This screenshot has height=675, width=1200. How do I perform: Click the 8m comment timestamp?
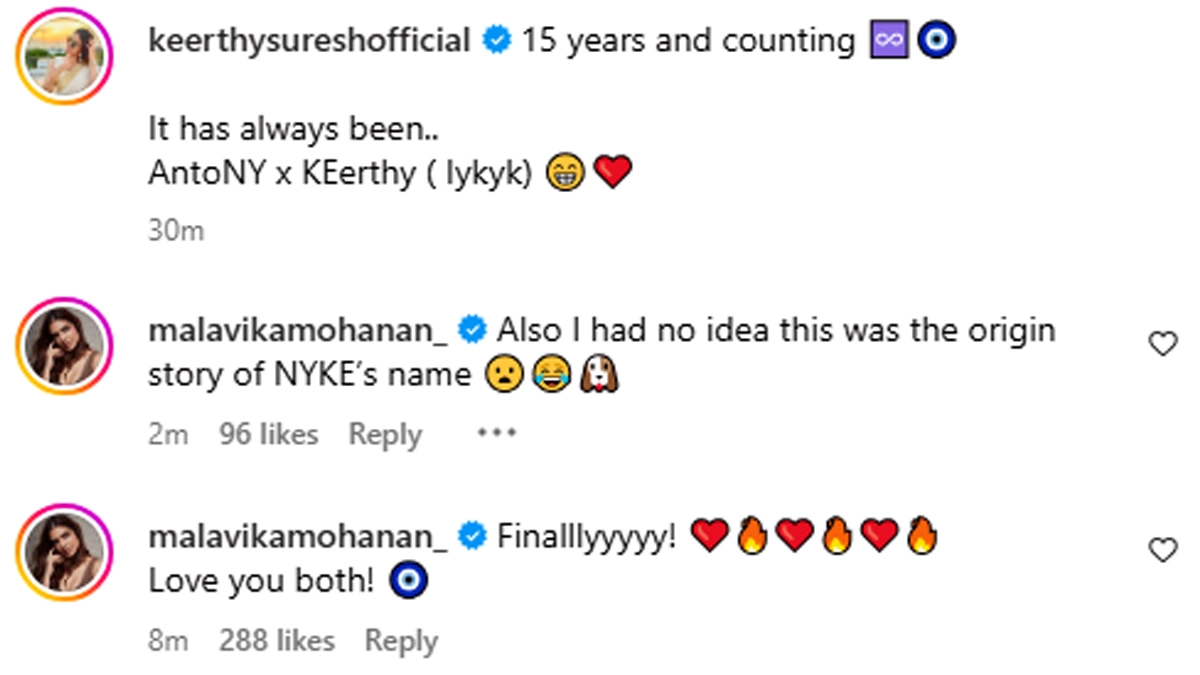[x=167, y=641]
